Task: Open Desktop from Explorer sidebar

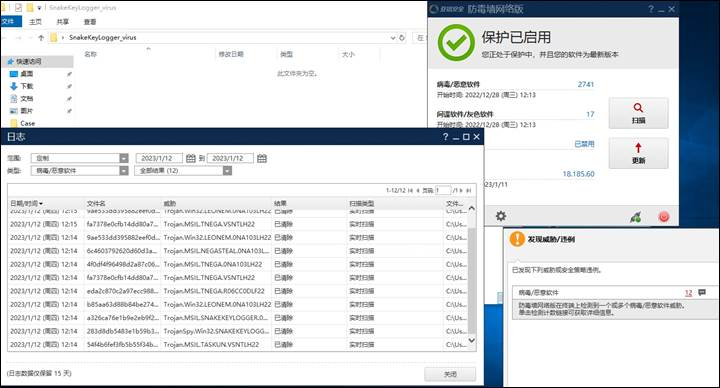Action: (x=27, y=73)
